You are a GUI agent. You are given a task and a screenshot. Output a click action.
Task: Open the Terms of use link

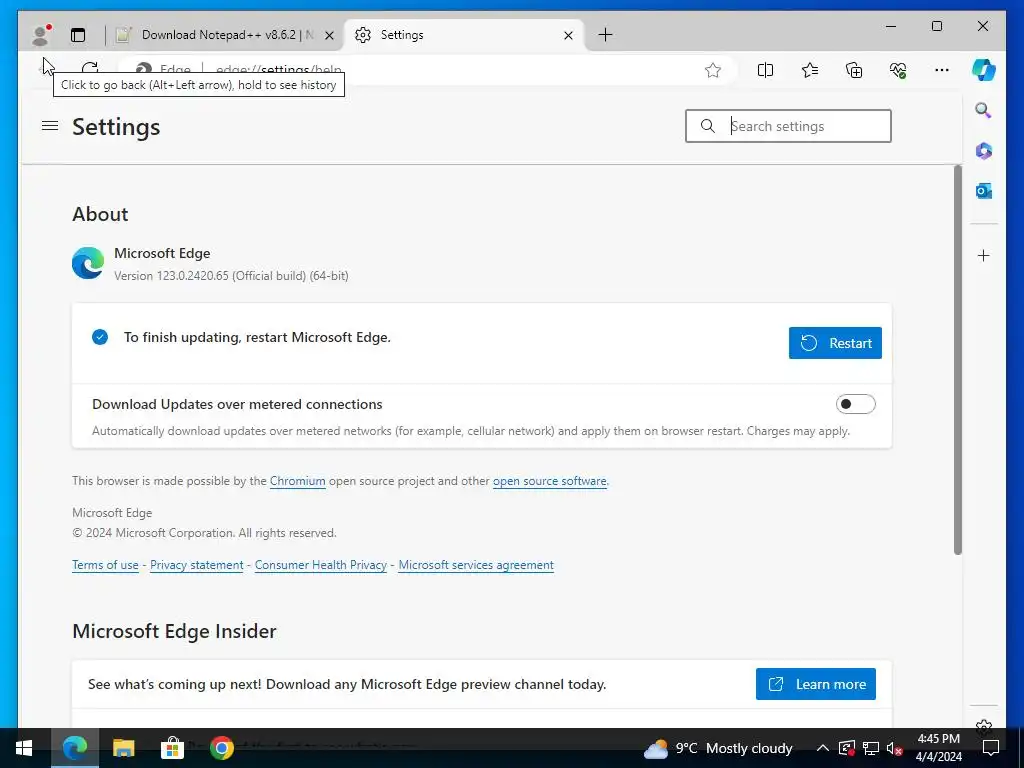click(x=105, y=565)
